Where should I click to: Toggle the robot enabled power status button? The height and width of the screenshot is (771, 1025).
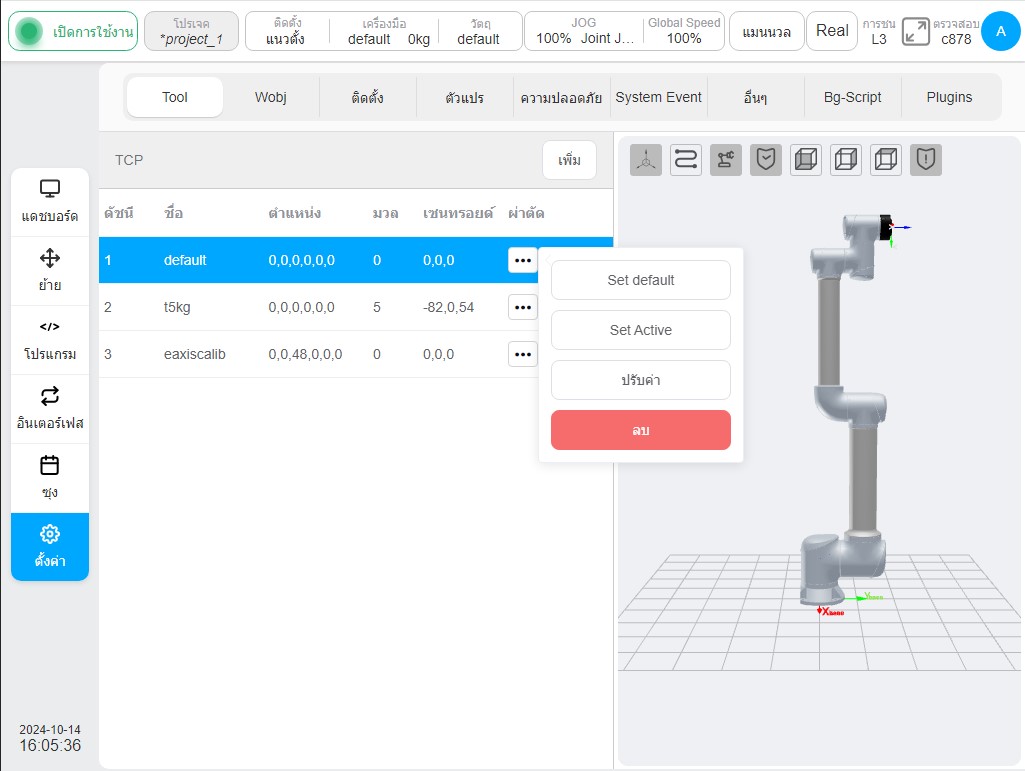click(73, 31)
